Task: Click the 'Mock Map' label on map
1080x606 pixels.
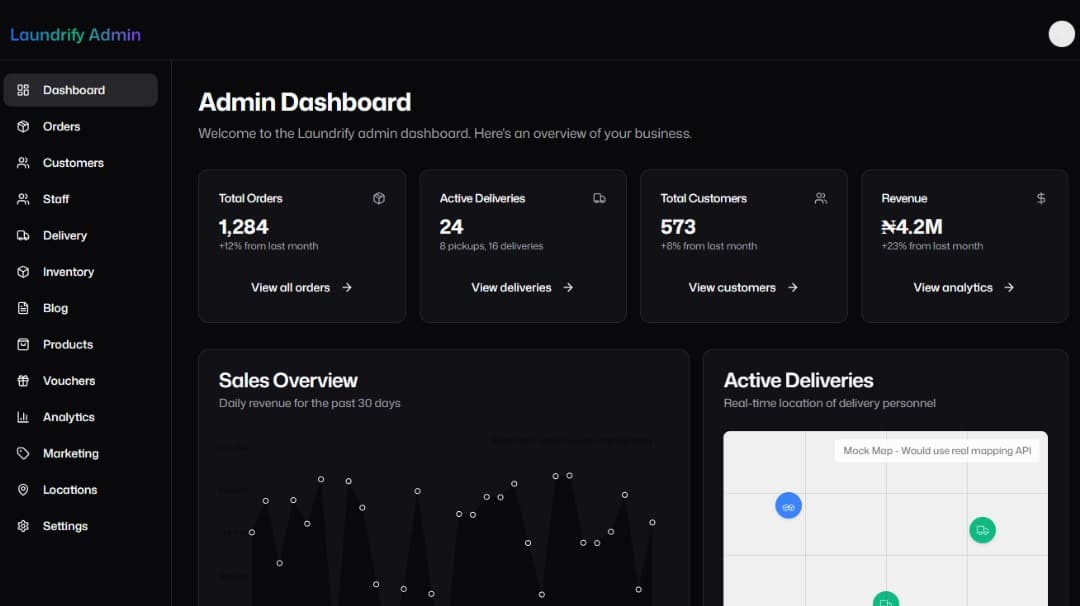Action: (x=937, y=450)
